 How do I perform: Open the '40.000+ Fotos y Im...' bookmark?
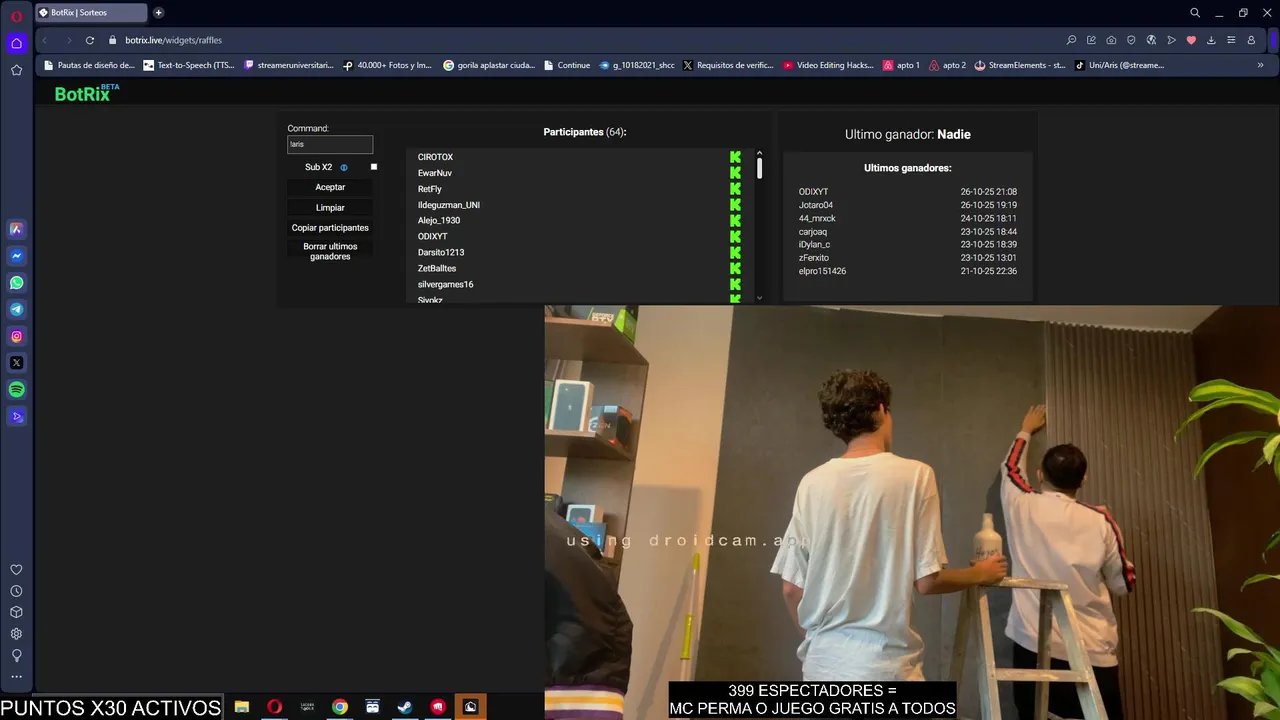coord(388,65)
